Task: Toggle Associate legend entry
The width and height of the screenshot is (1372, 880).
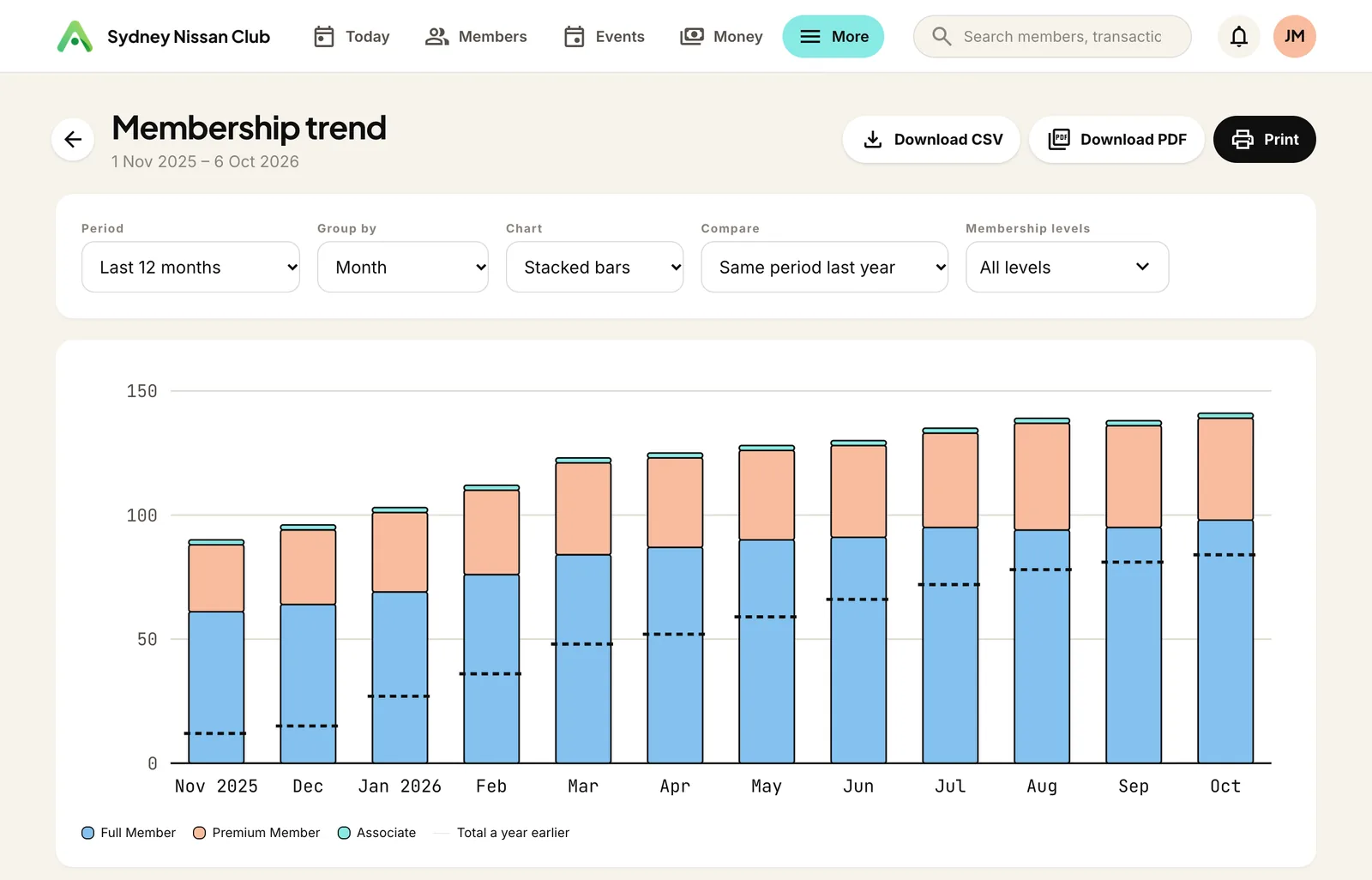Action: coord(377,833)
